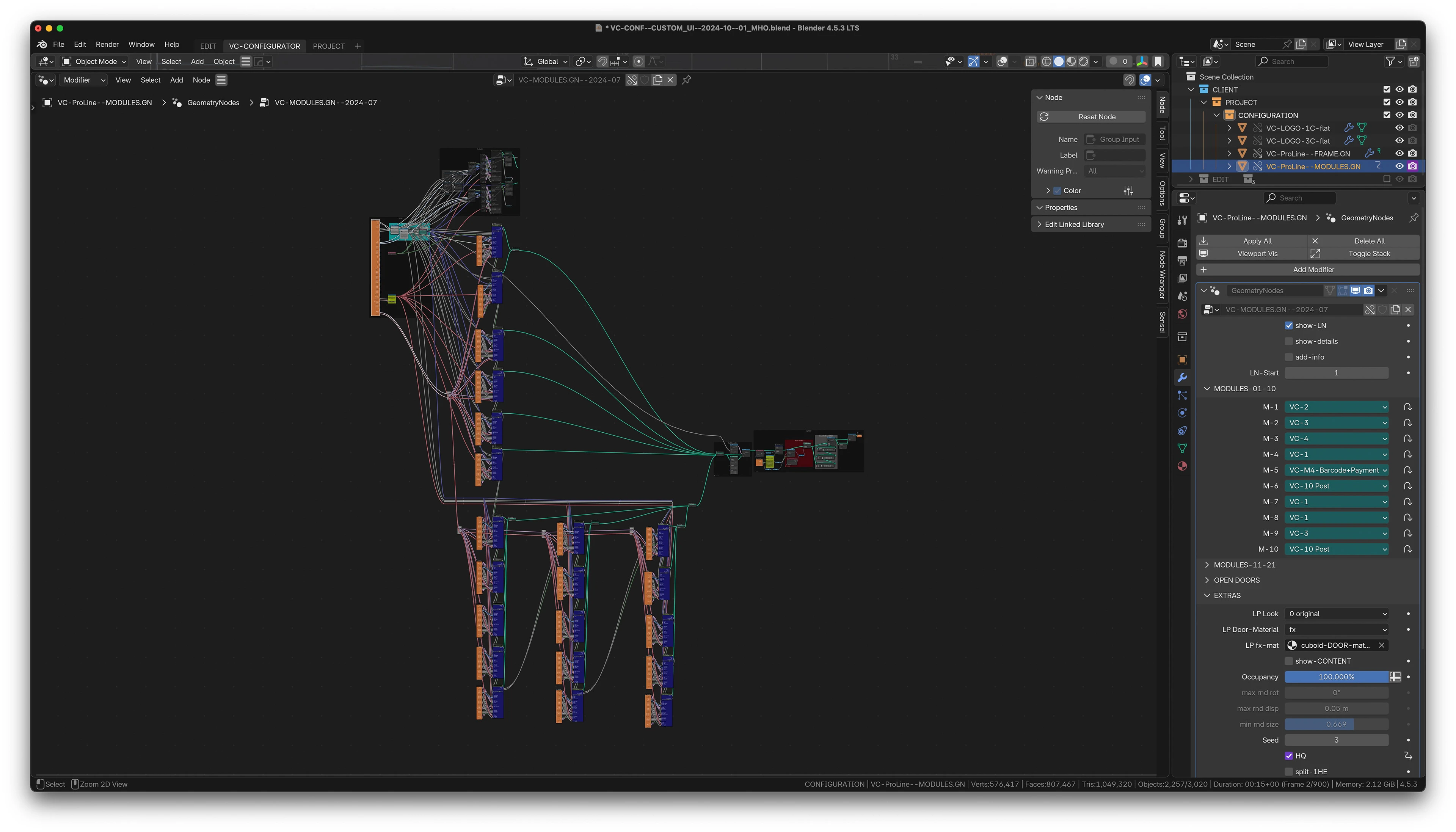
Task: Click the pin icon in node editor header
Action: click(687, 80)
